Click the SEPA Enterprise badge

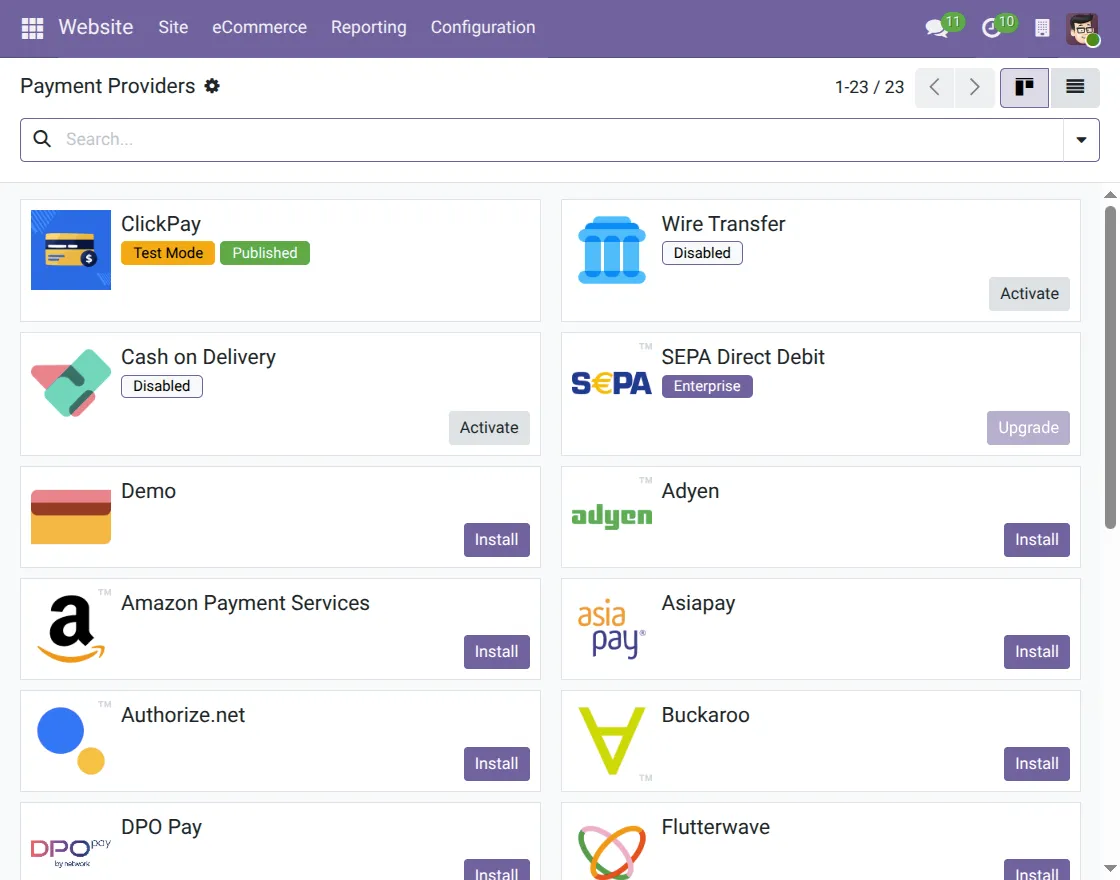707,386
